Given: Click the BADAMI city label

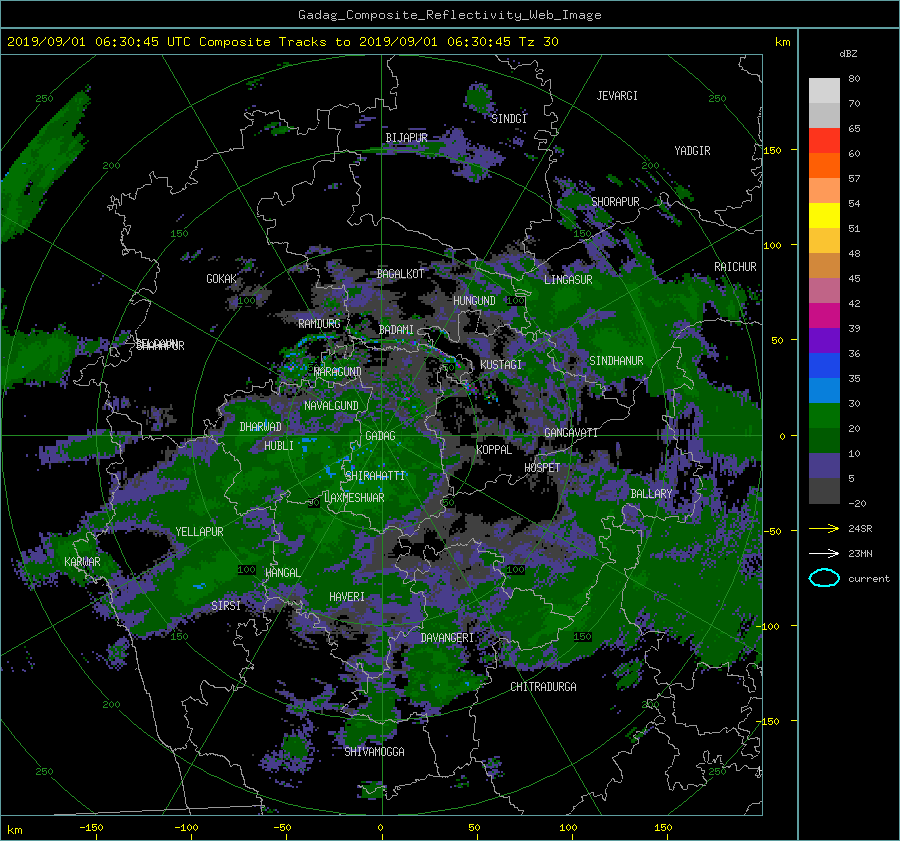Looking at the screenshot, I should coord(396,330).
